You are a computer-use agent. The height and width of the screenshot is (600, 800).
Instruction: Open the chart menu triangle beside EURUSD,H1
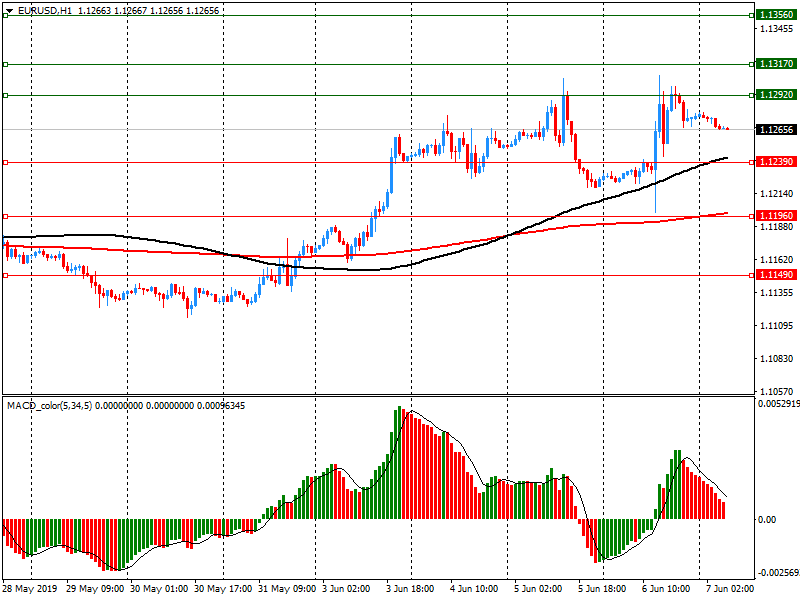pyautogui.click(x=9, y=11)
